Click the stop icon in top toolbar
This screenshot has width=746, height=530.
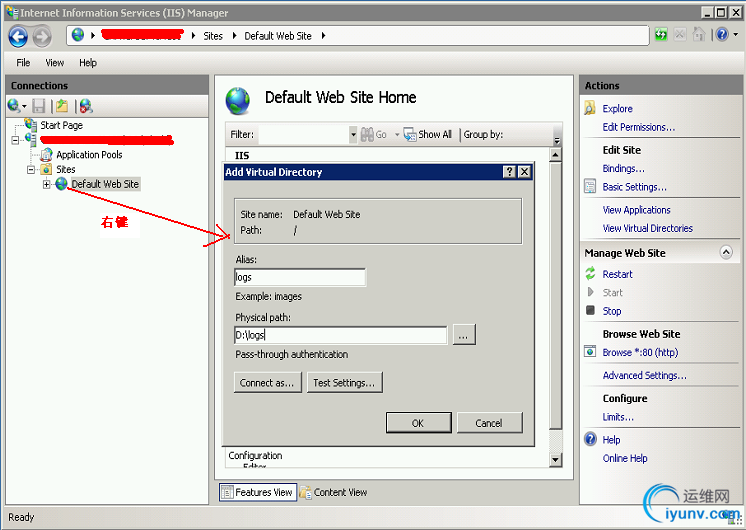coord(680,35)
